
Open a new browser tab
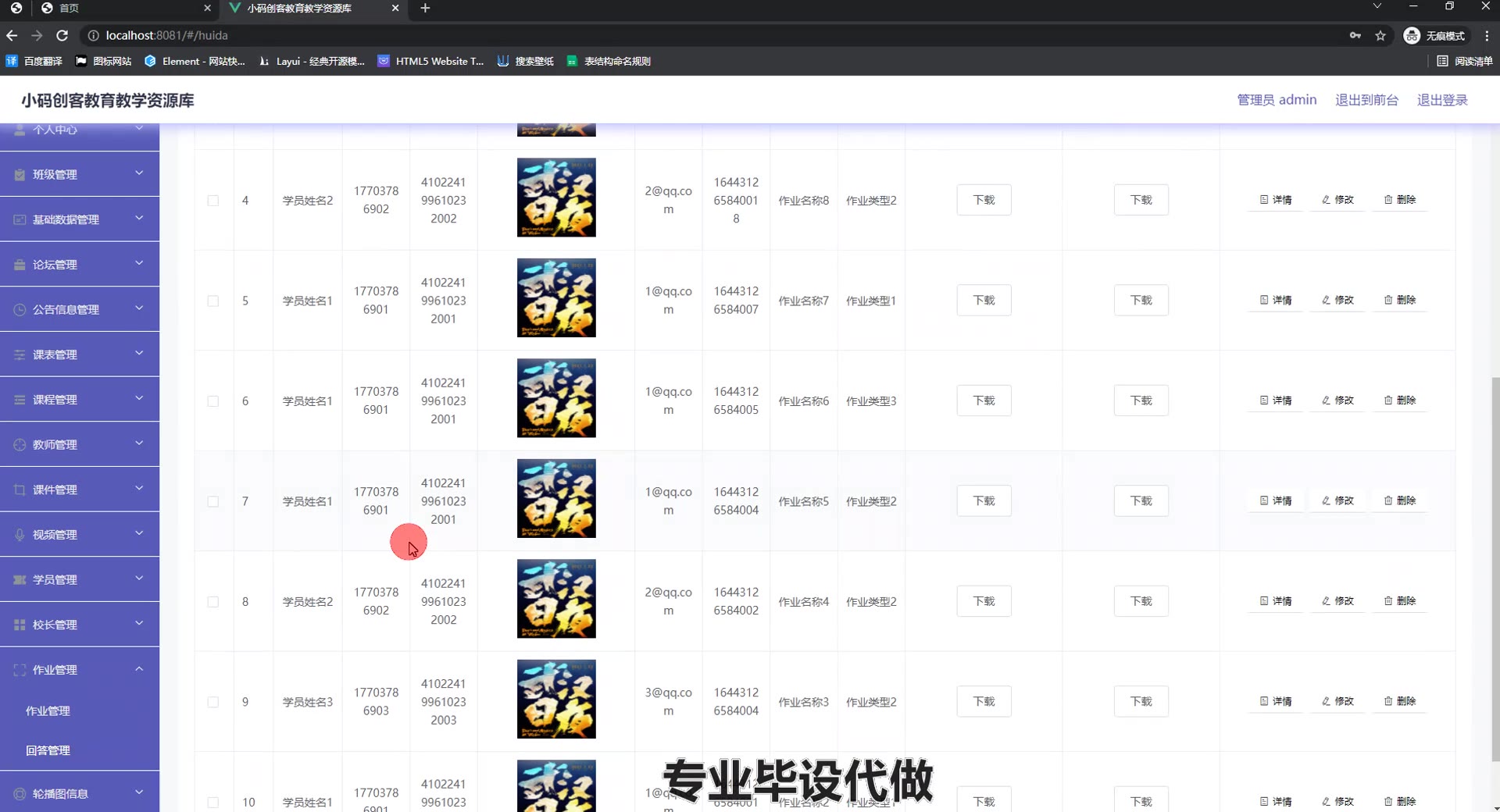[425, 9]
